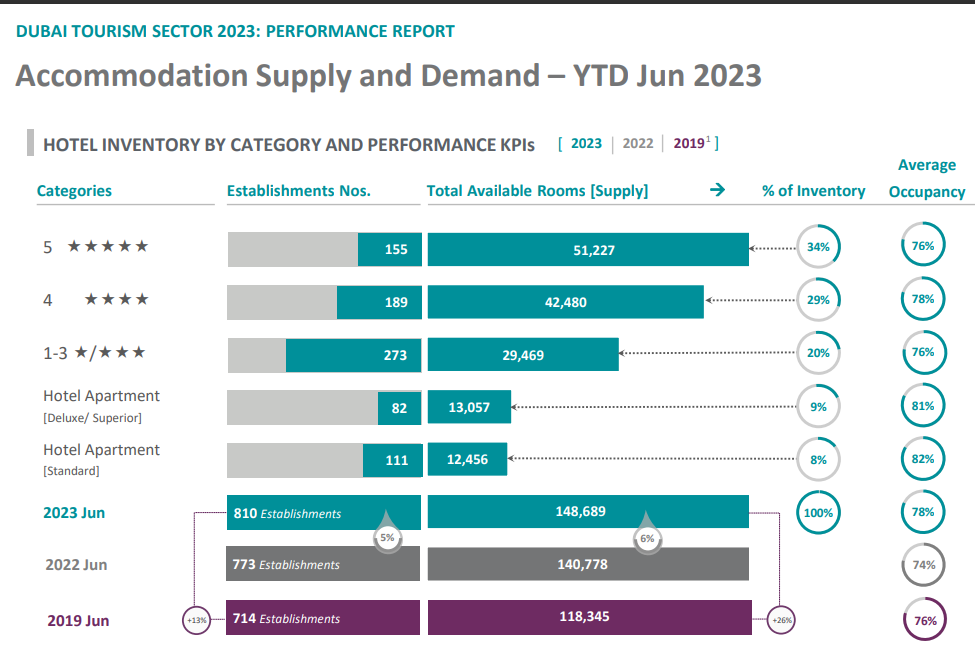Click the '2023' legend label
Viewport: 975px width, 645px height.
tap(586, 144)
